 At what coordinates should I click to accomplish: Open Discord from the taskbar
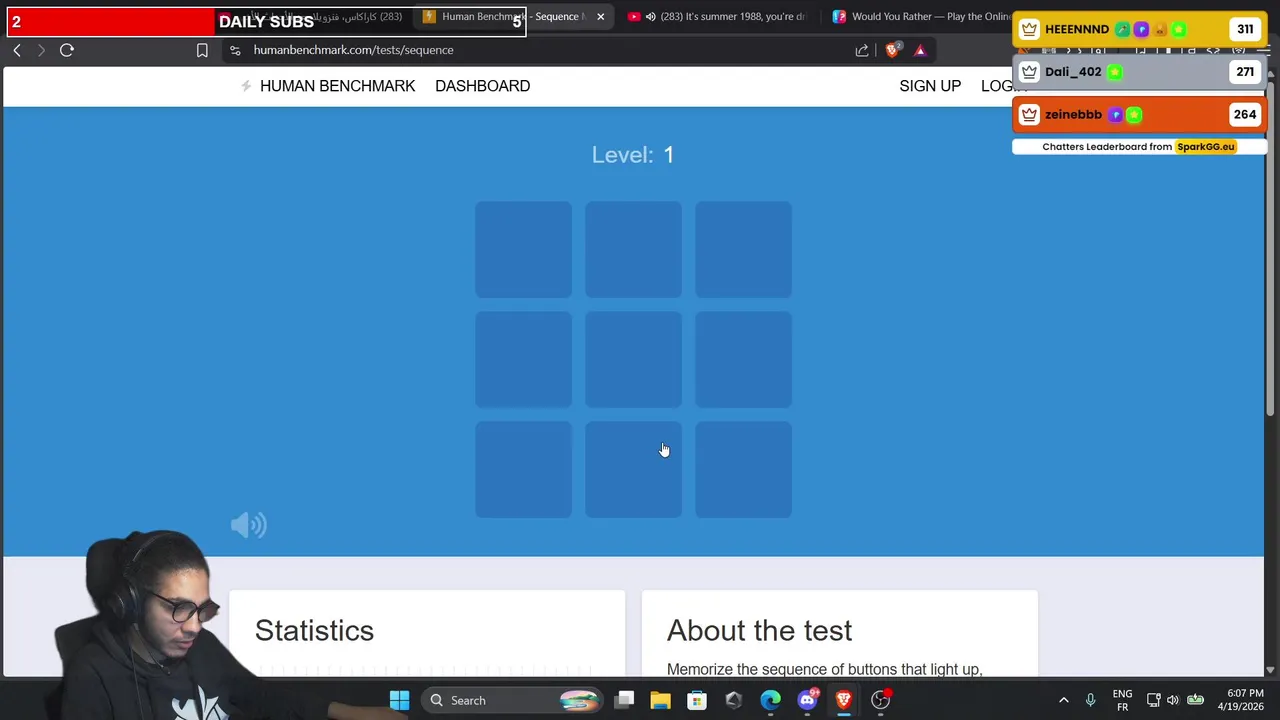point(807,700)
